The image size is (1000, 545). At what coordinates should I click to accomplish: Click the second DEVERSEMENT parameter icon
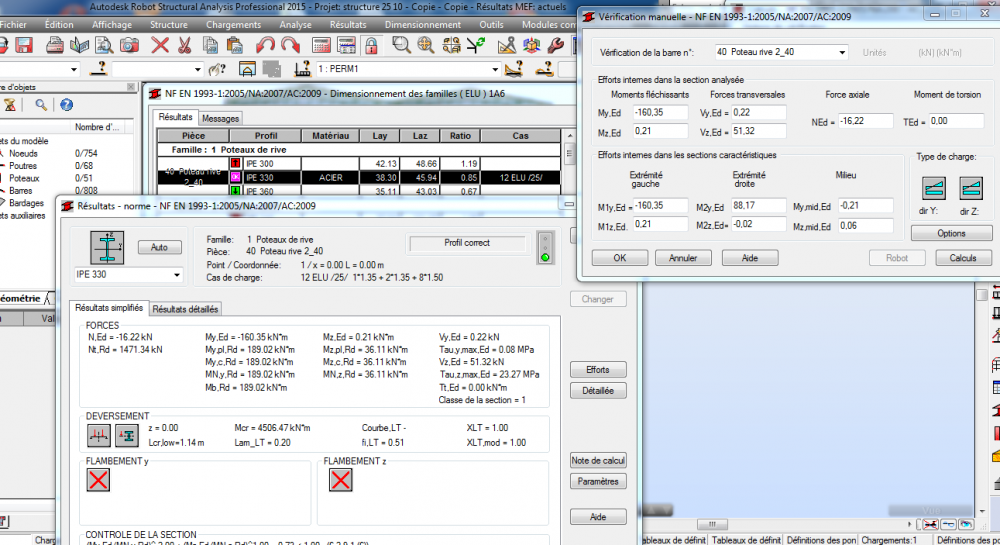pos(127,436)
